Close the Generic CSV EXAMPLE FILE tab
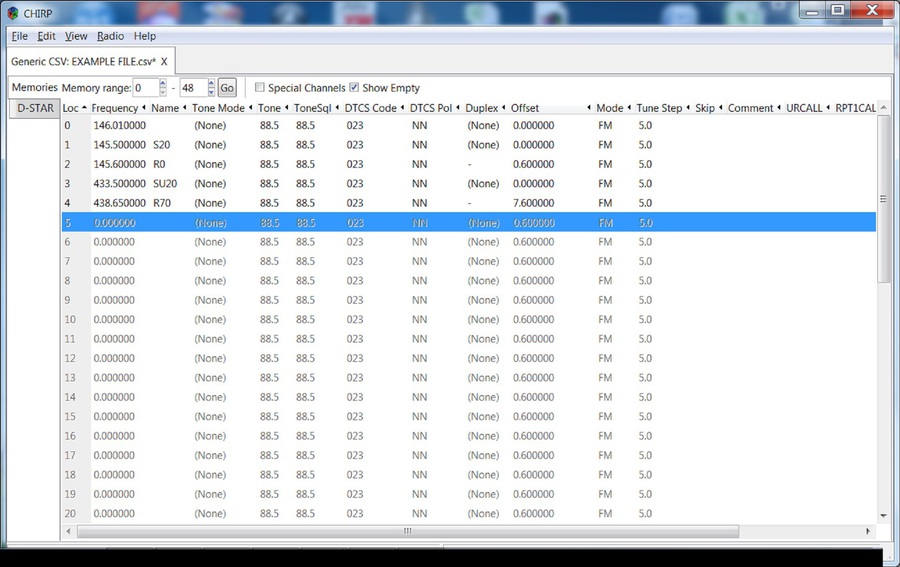 (164, 62)
